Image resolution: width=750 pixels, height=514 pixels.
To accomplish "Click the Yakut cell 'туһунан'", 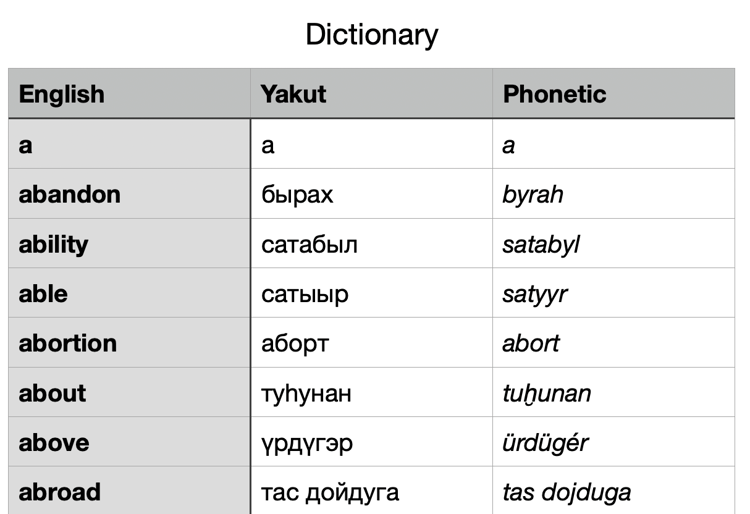I will click(306, 393).
